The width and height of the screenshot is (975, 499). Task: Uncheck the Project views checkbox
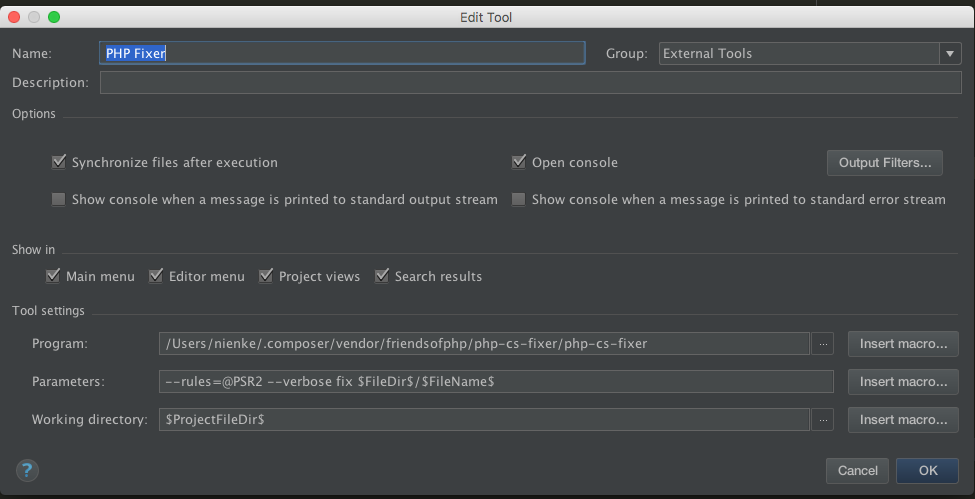click(x=266, y=276)
